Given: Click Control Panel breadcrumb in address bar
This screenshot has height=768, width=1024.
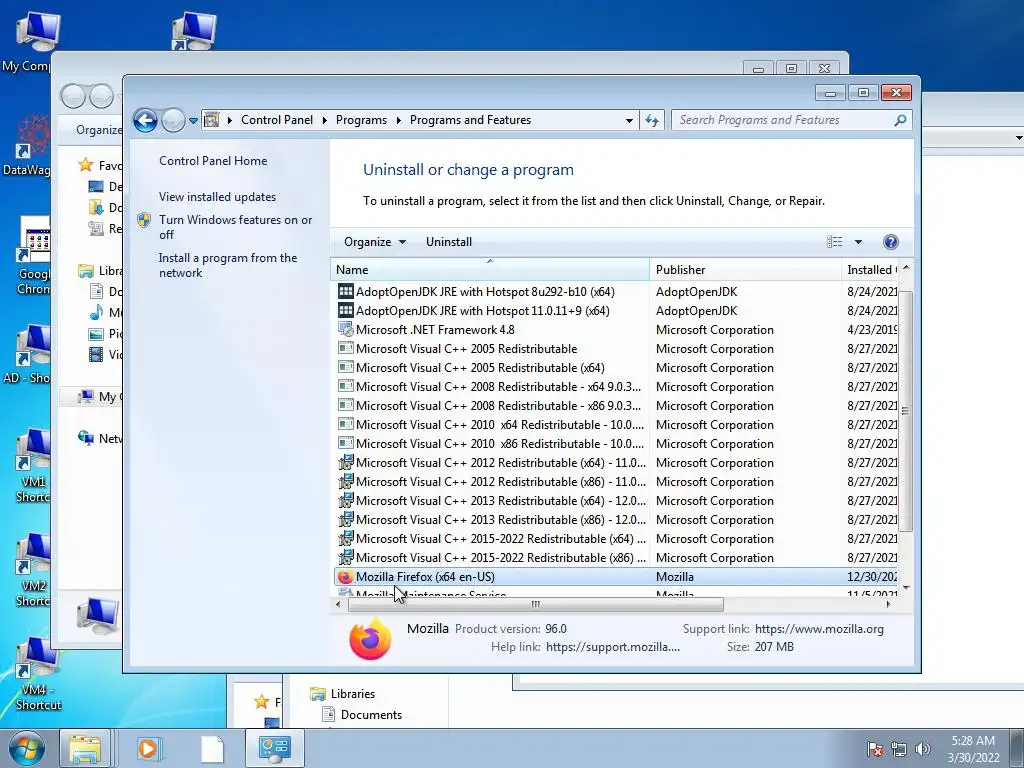Looking at the screenshot, I should point(277,120).
